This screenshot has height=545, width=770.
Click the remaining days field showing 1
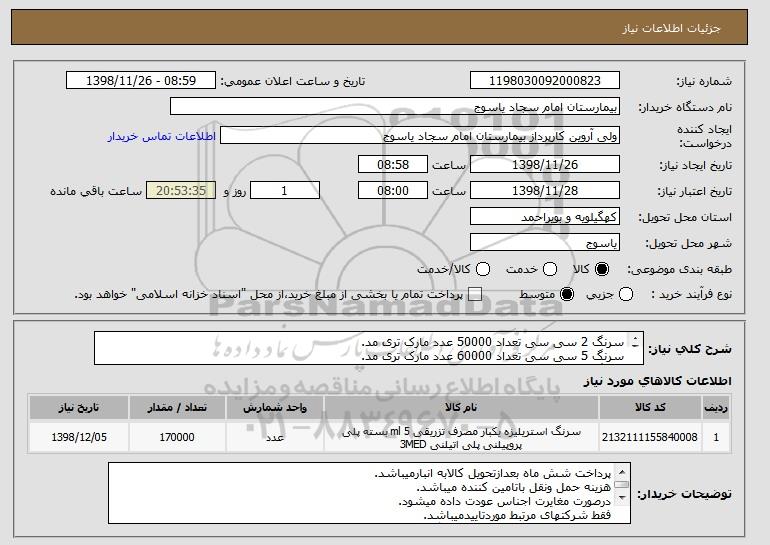(x=285, y=191)
